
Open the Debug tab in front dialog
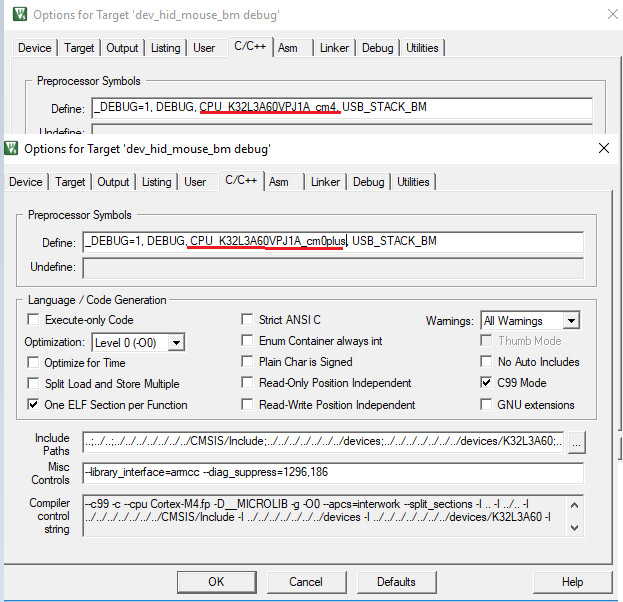[x=368, y=182]
